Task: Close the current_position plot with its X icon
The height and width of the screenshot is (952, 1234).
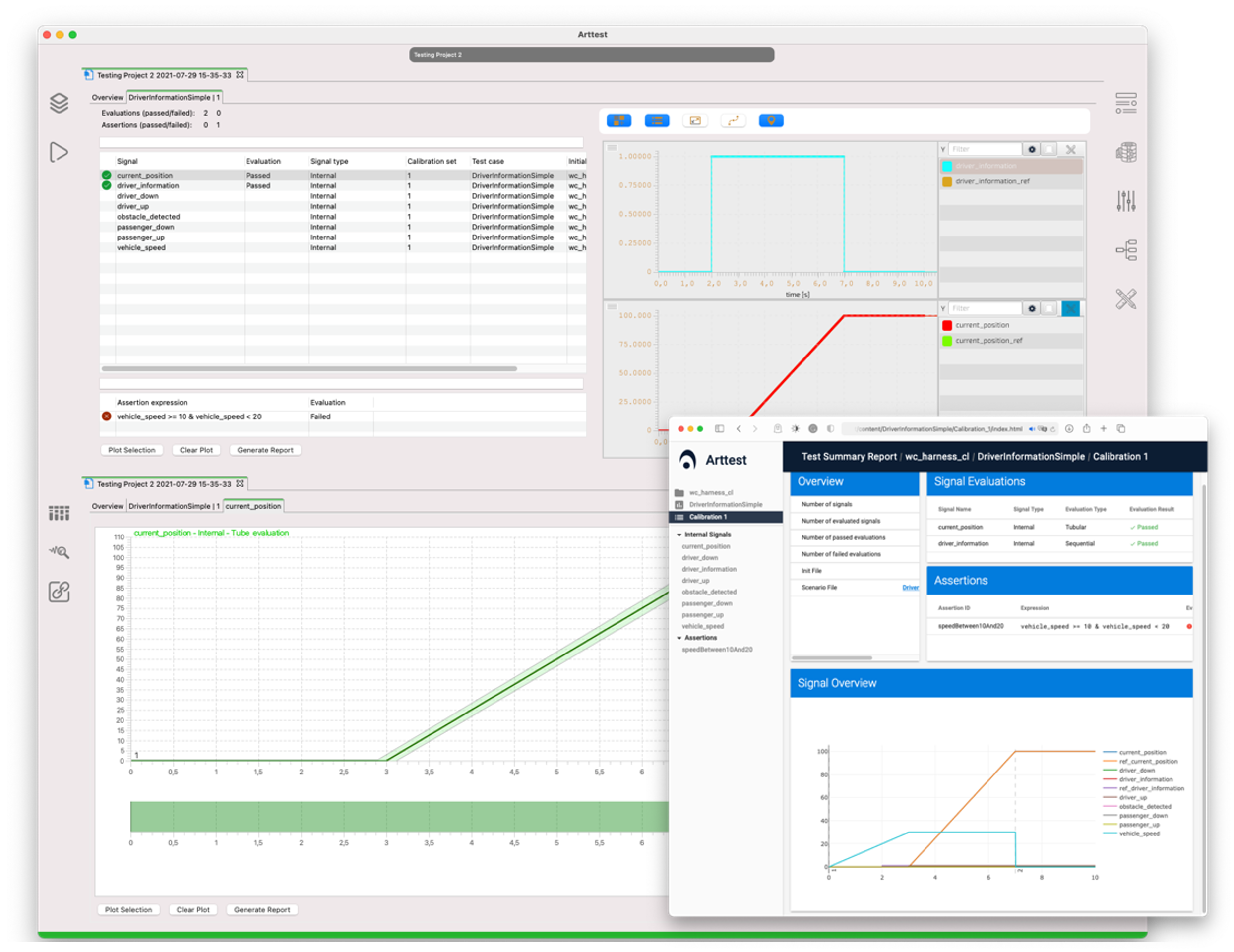Action: [1070, 308]
